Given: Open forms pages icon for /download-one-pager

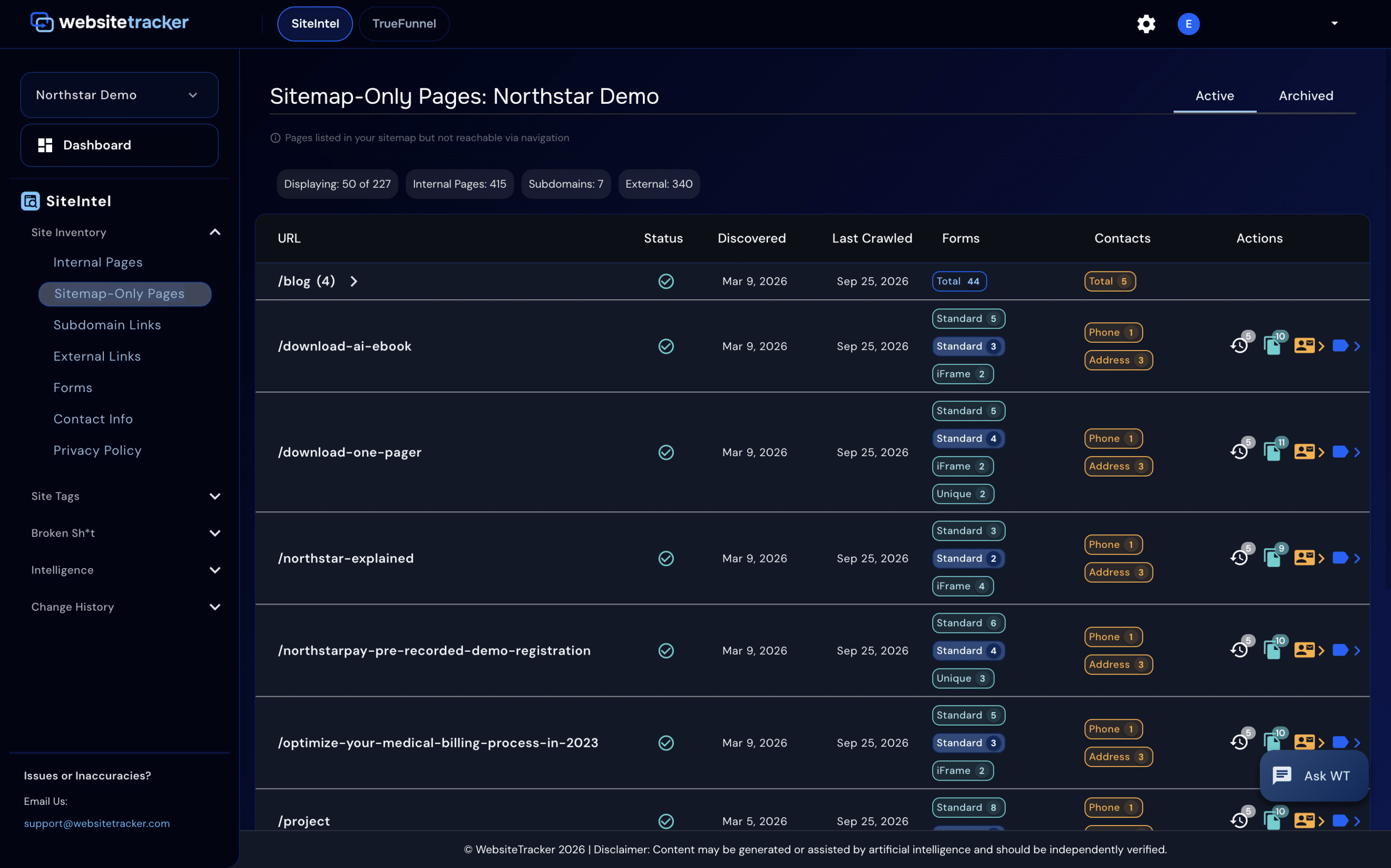Looking at the screenshot, I should point(1273,451).
